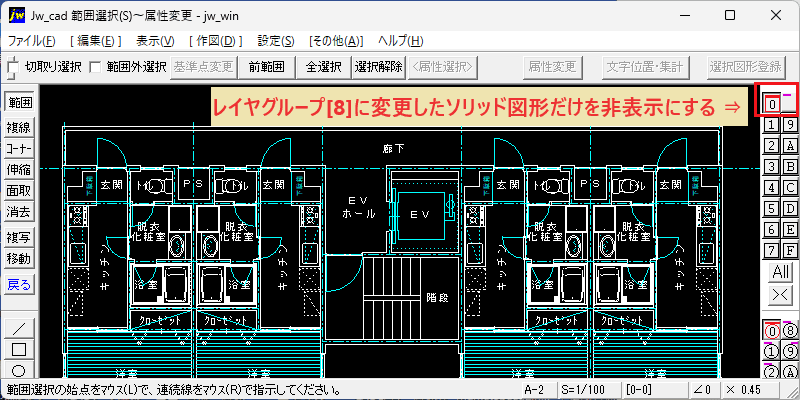
Task: Open the 設定(S) menu
Action: [x=276, y=41]
